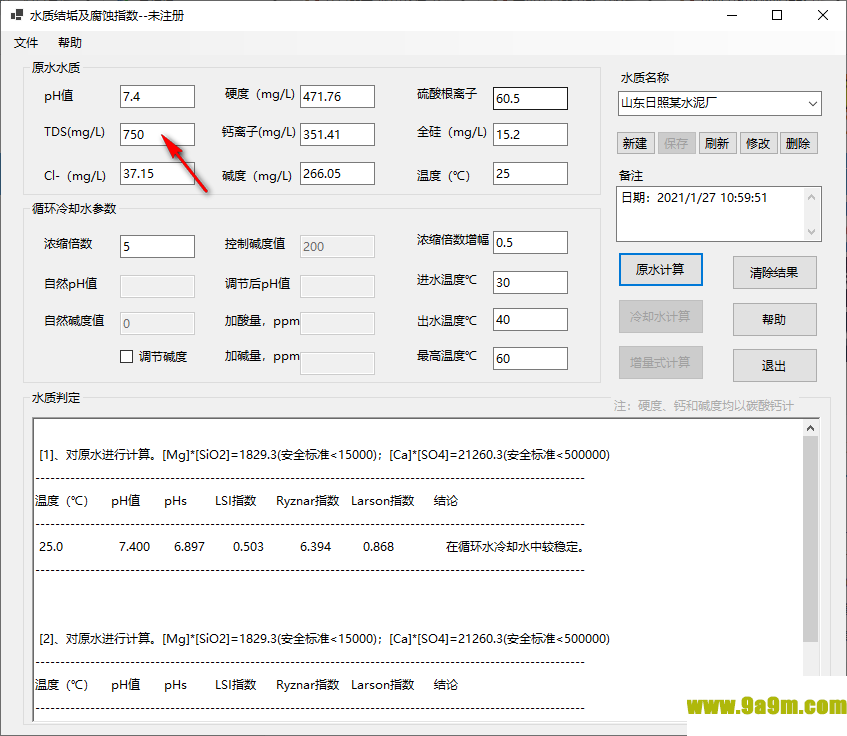Click the 硬度 (mg/L) input field
The width and height of the screenshot is (847, 736).
coord(337,97)
